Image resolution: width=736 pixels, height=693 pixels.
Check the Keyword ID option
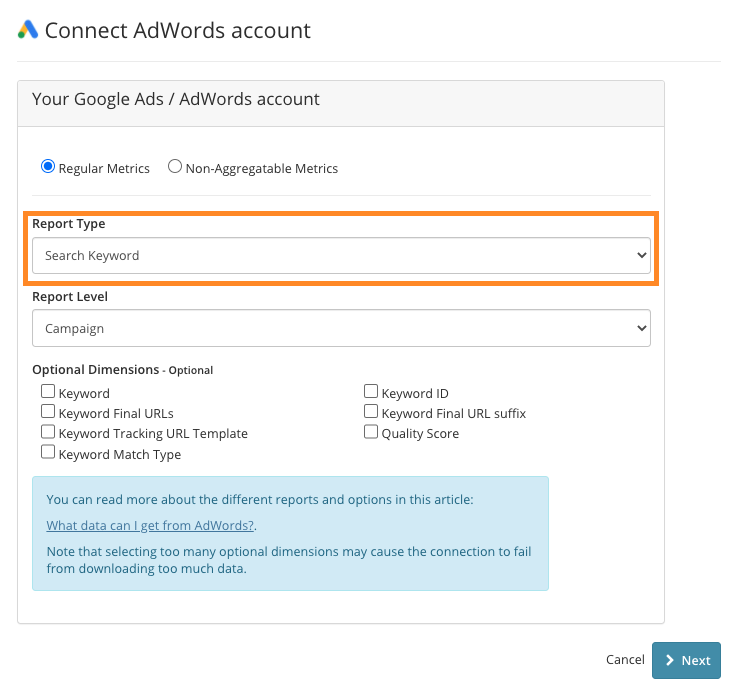click(x=371, y=391)
